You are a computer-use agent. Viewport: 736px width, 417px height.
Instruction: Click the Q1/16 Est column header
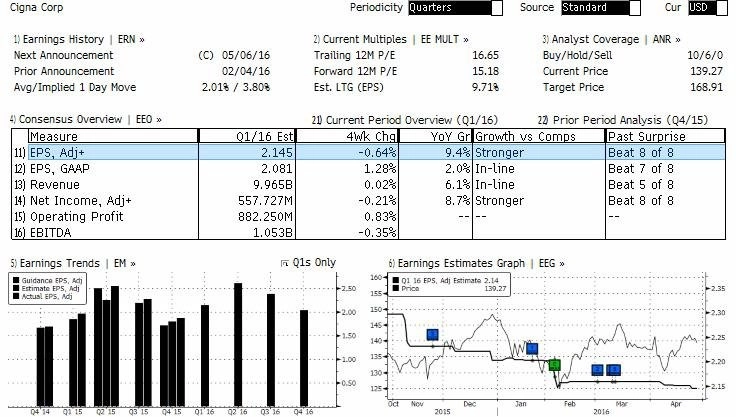247,136
